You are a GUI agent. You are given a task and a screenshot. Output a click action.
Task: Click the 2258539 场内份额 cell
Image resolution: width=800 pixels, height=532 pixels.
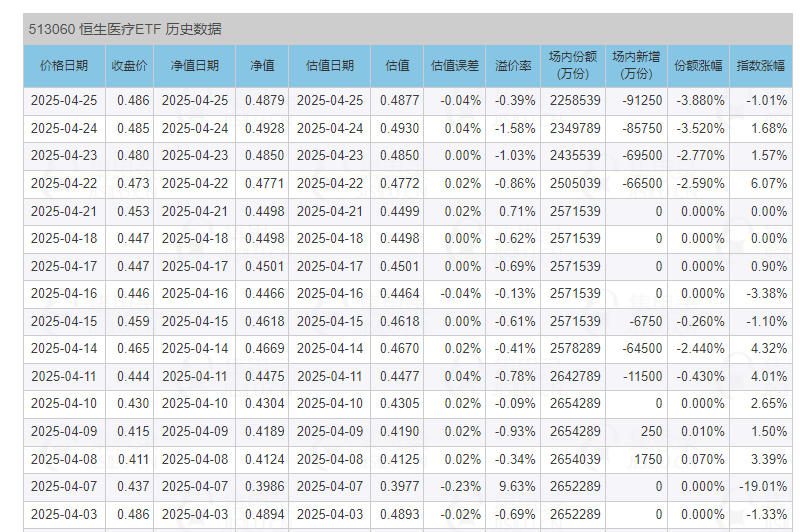click(x=575, y=101)
